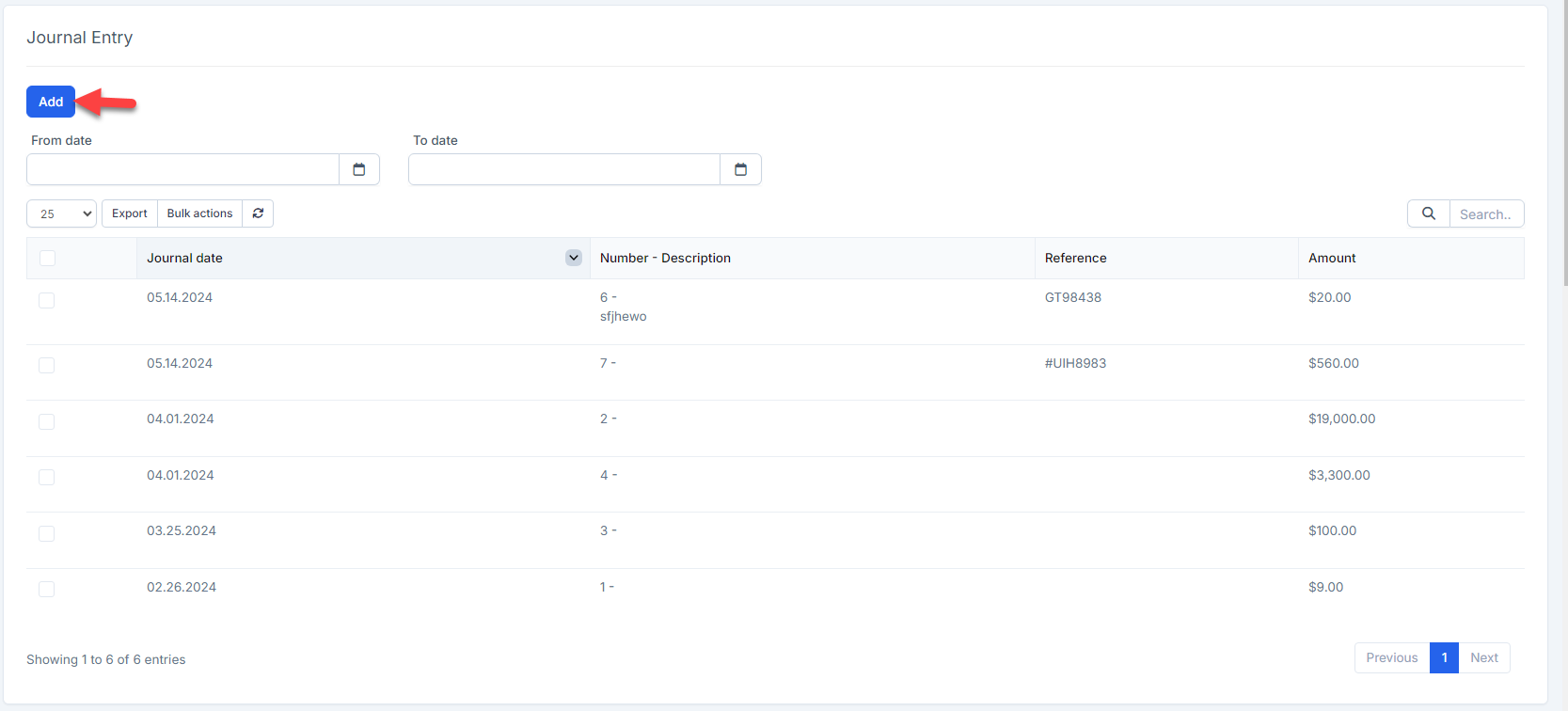Viewport: 1568px width, 711px height.
Task: Toggle Journal date sort chevron icon
Action: (x=574, y=258)
